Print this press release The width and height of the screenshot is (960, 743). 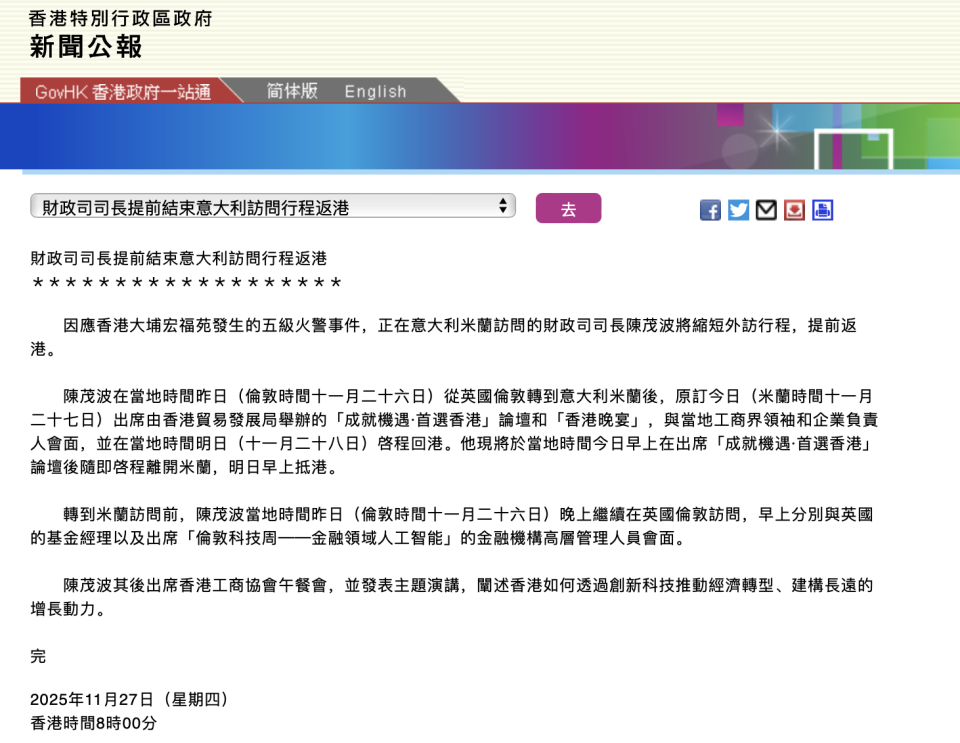tap(822, 210)
